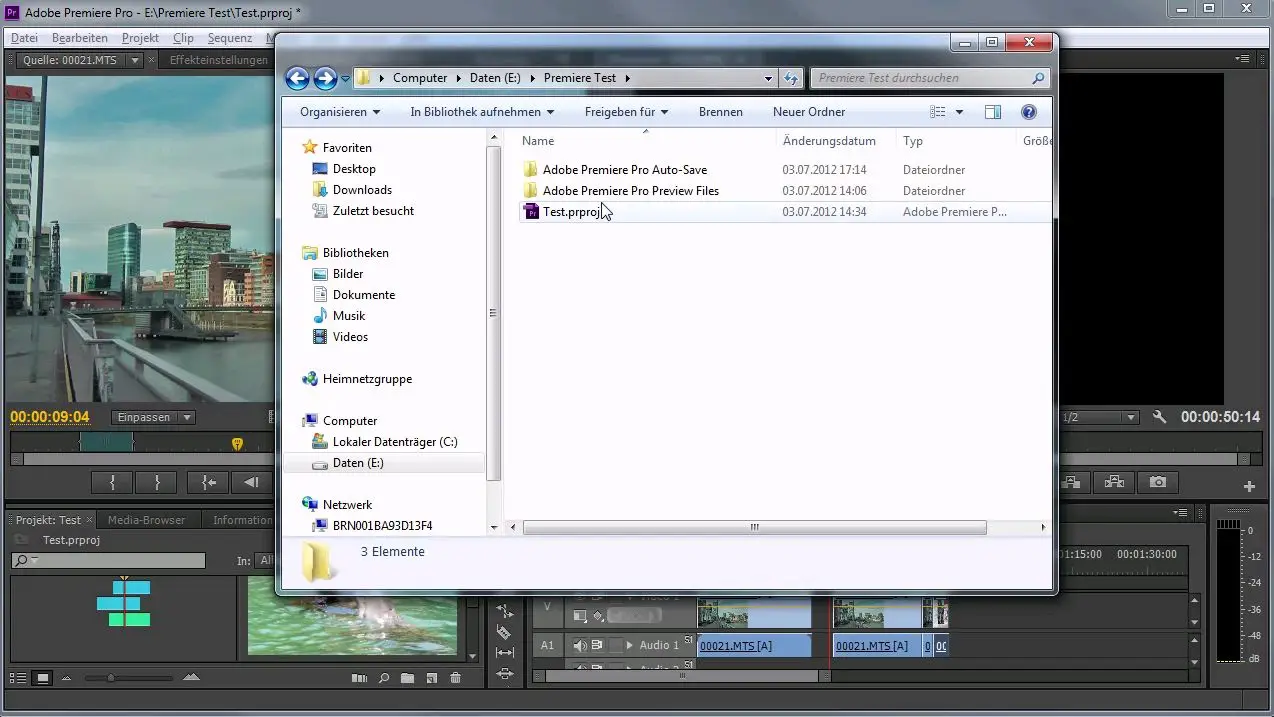The height and width of the screenshot is (717, 1274).
Task: Set source monitor Mark In point
Action: click(x=113, y=482)
